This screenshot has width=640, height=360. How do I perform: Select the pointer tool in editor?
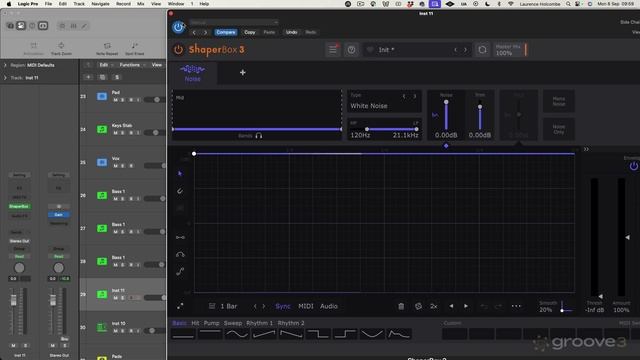tap(180, 173)
